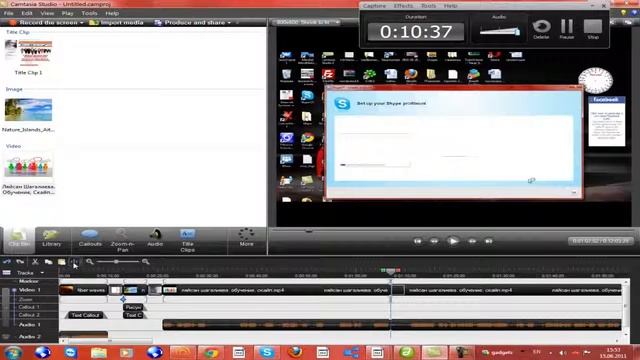Screen dimensions: 640x360
Task: Open the Play menu
Action: point(67,13)
